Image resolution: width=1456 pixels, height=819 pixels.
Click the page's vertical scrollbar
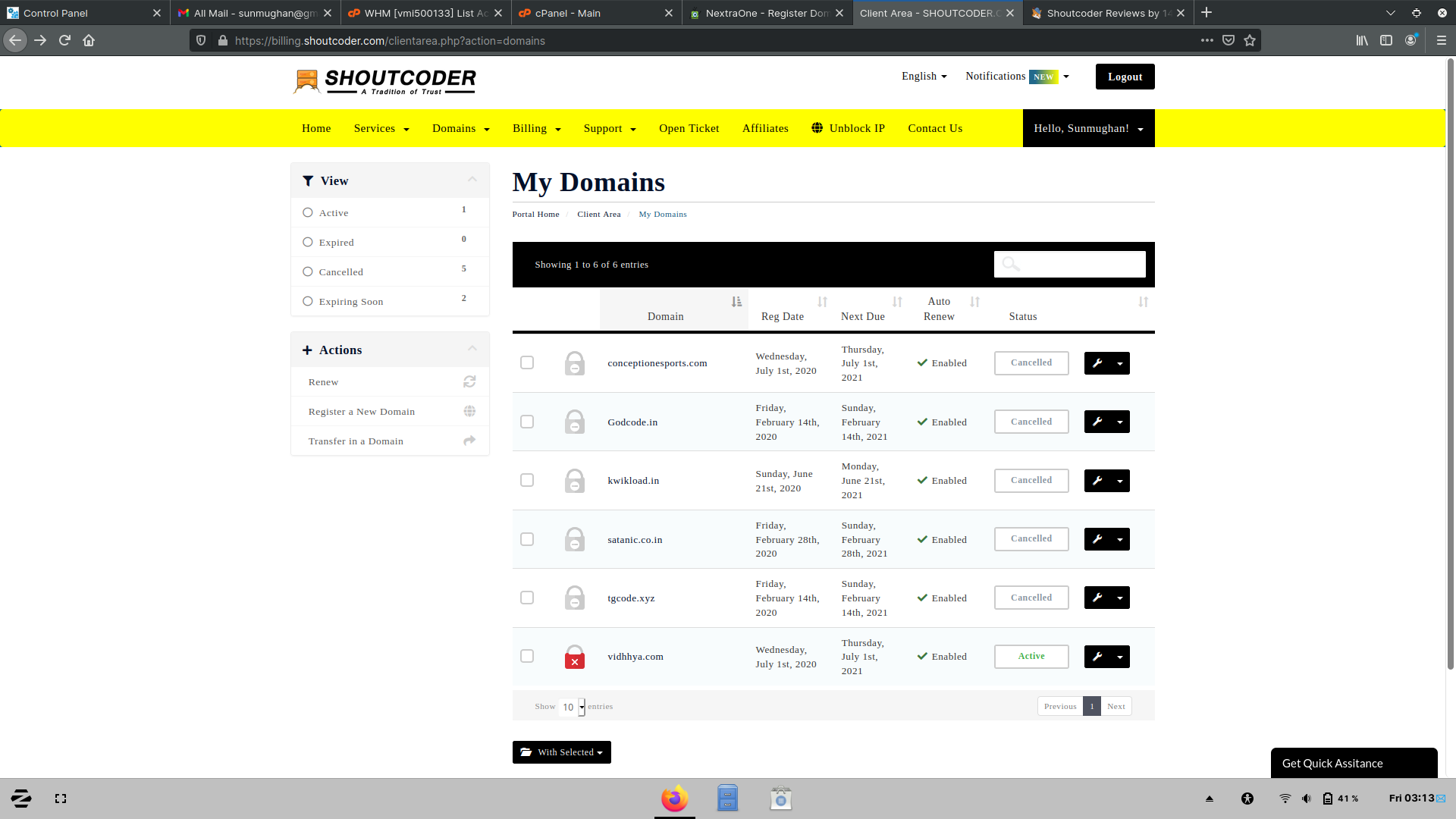(x=1450, y=364)
